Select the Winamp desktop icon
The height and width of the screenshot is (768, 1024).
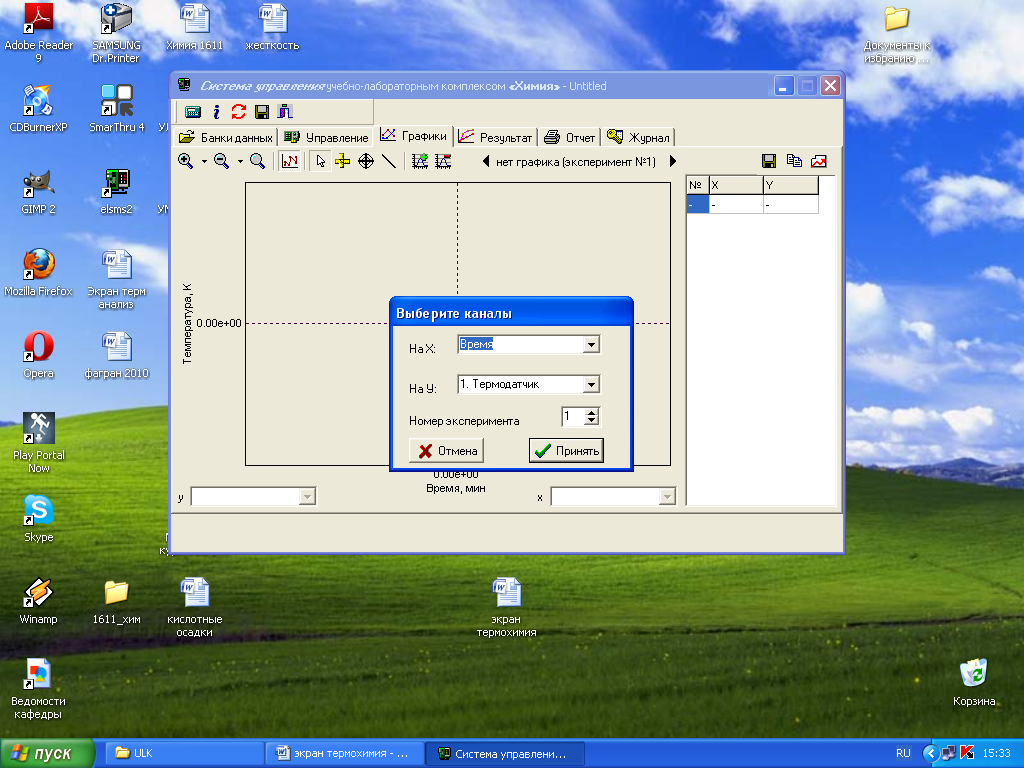click(38, 601)
